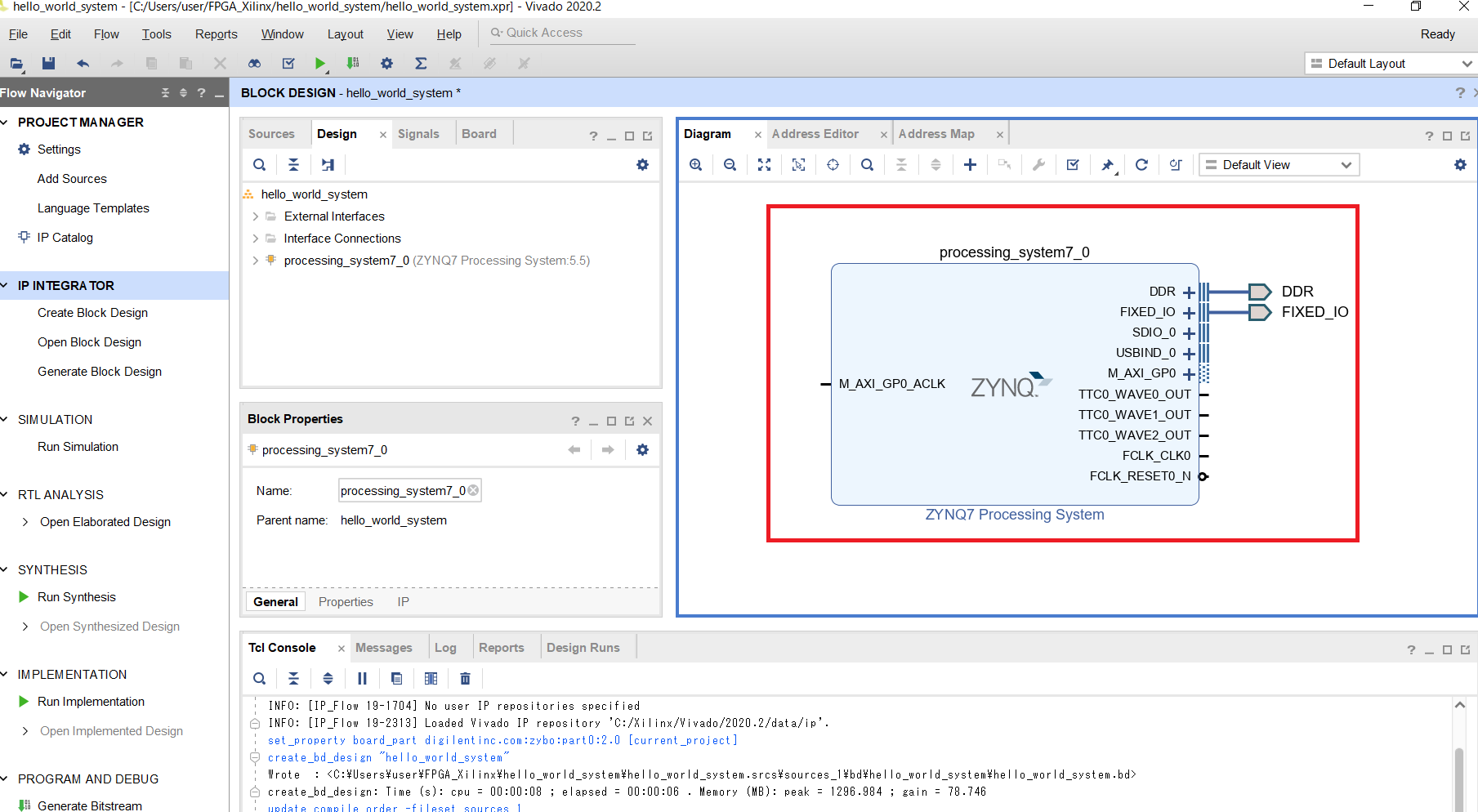The image size is (1478, 812).
Task: Open the Layout menu
Action: [x=346, y=34]
